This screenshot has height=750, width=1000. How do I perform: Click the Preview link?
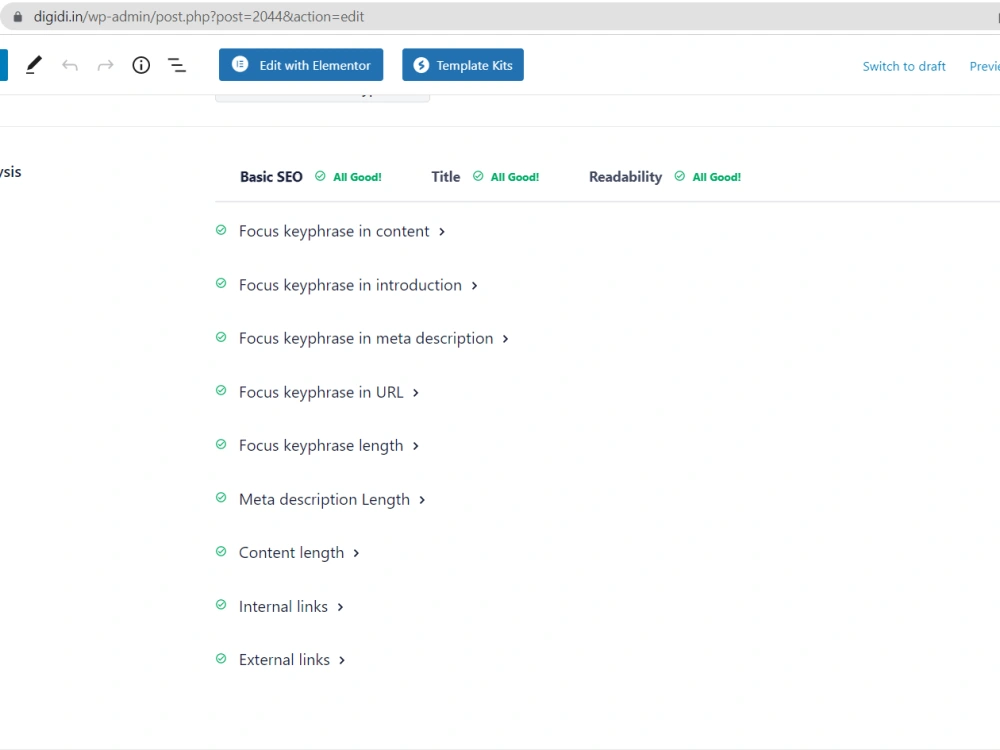click(x=985, y=66)
